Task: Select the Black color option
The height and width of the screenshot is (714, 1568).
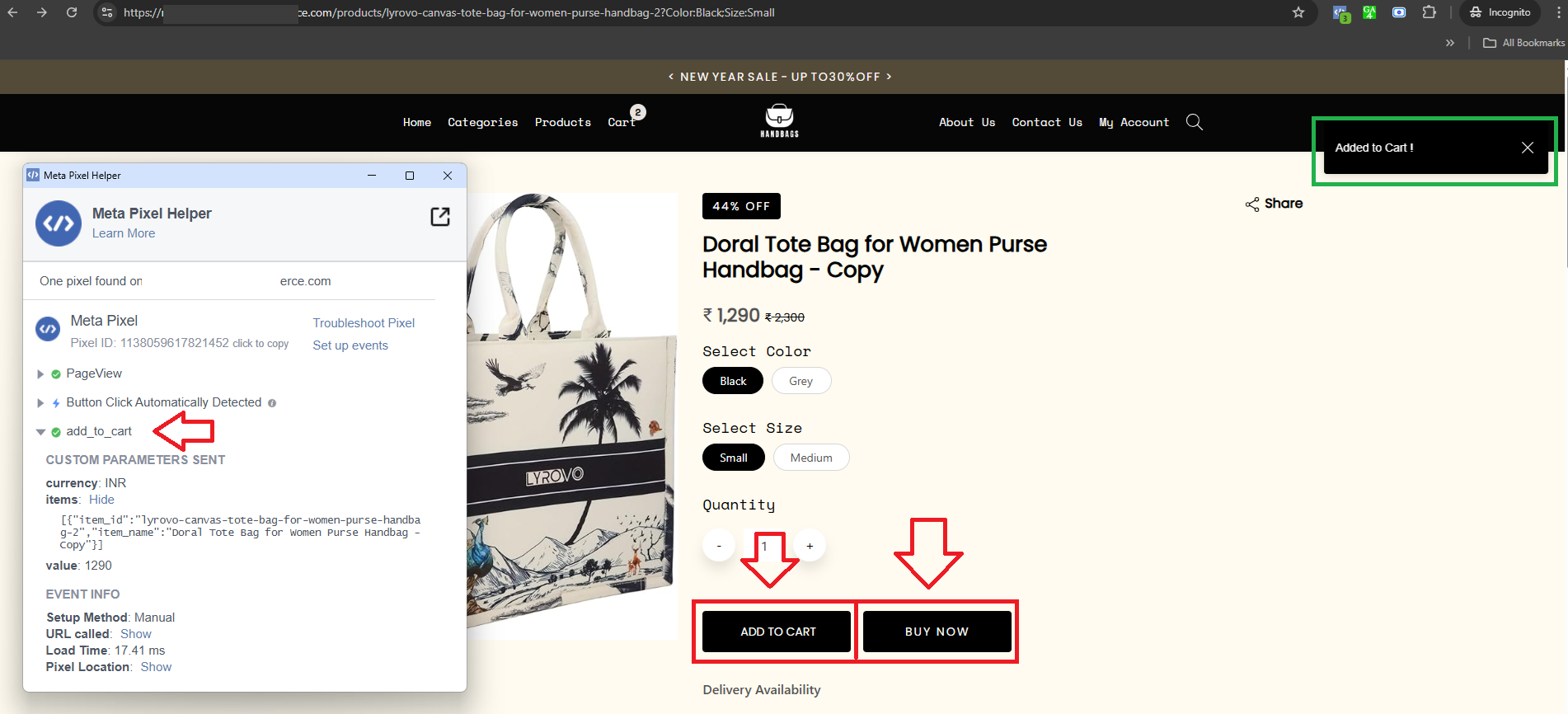Action: coord(733,381)
